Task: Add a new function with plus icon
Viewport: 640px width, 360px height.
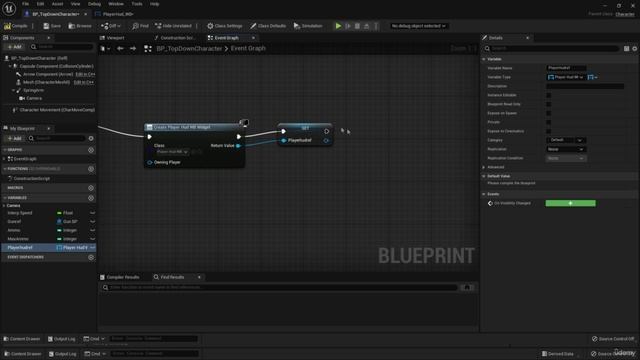Action: pos(91,169)
